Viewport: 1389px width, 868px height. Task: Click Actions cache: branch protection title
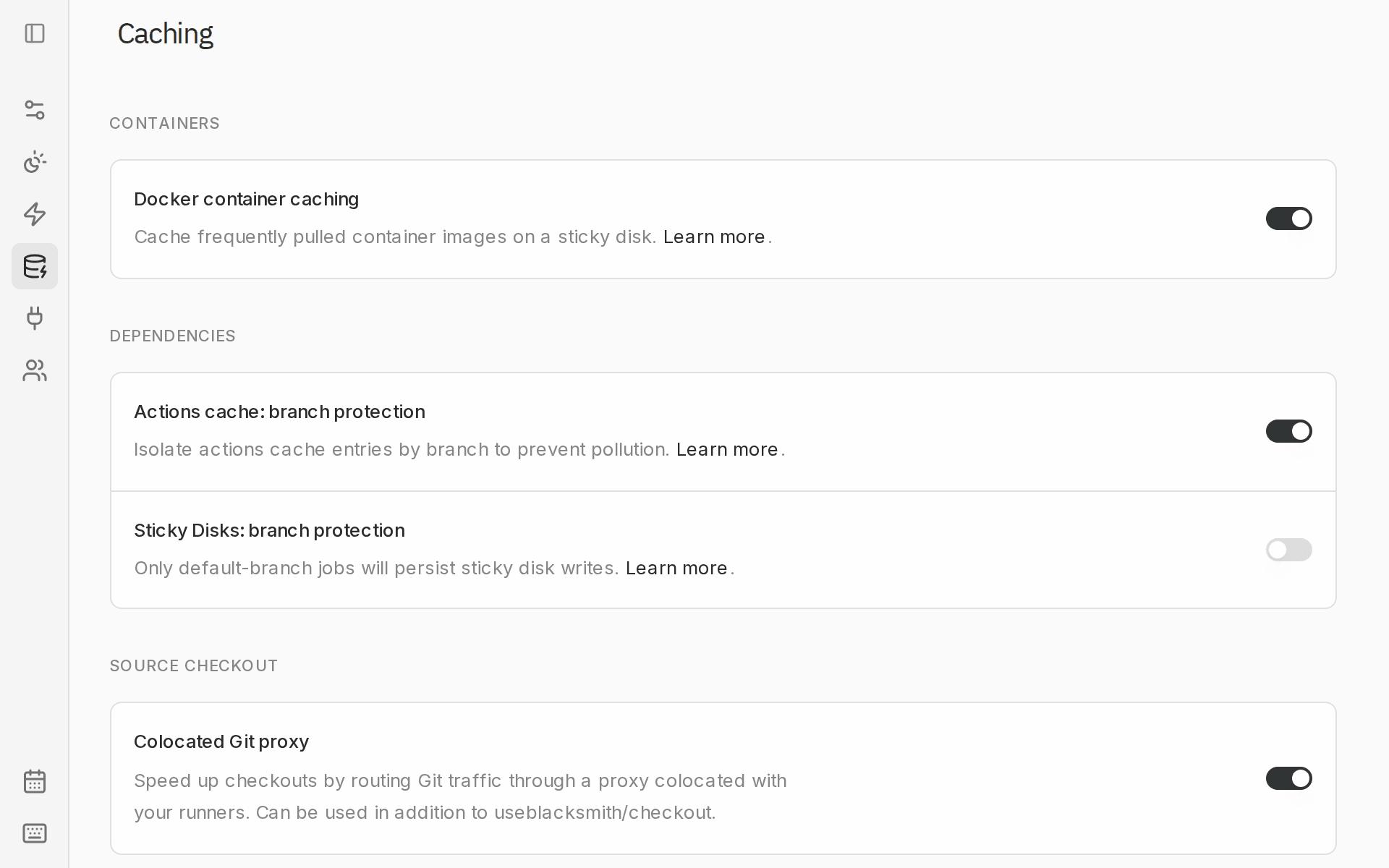[279, 412]
